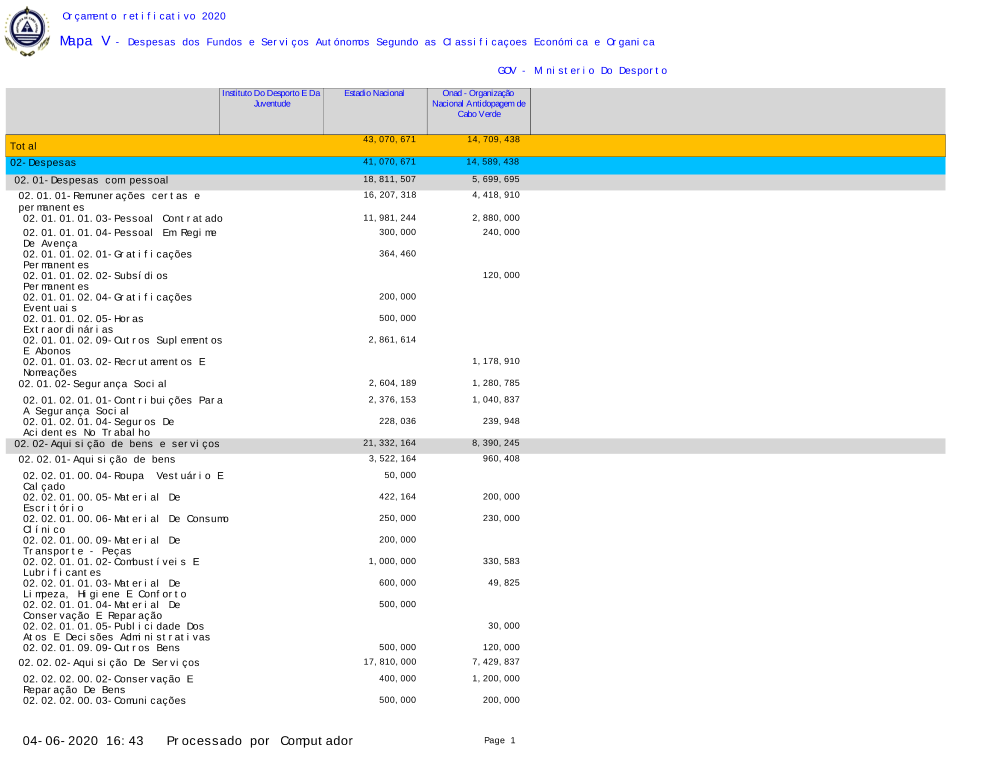Select the 'Horas Extraordinárias' line item
Screen dimensions: 1000x773
click(x=83, y=324)
